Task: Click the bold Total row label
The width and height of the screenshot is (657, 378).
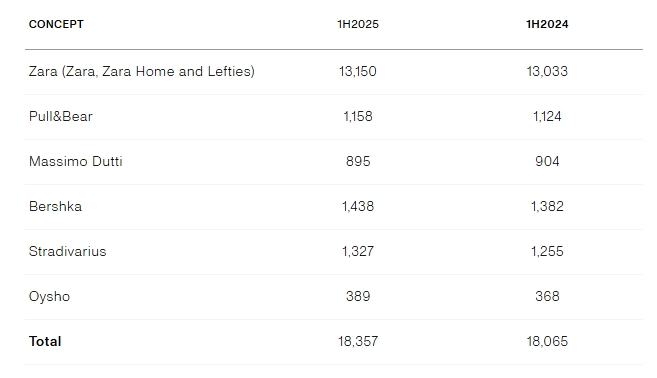Action: point(45,341)
